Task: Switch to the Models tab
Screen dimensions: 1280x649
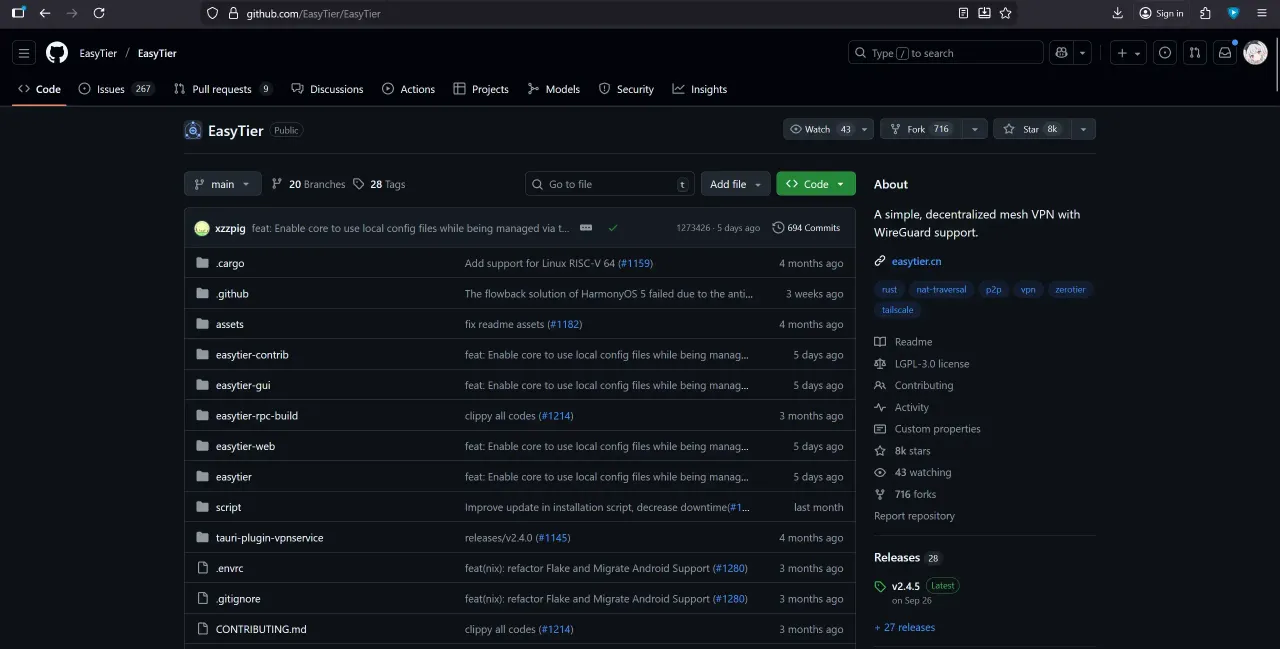Action: [x=554, y=89]
